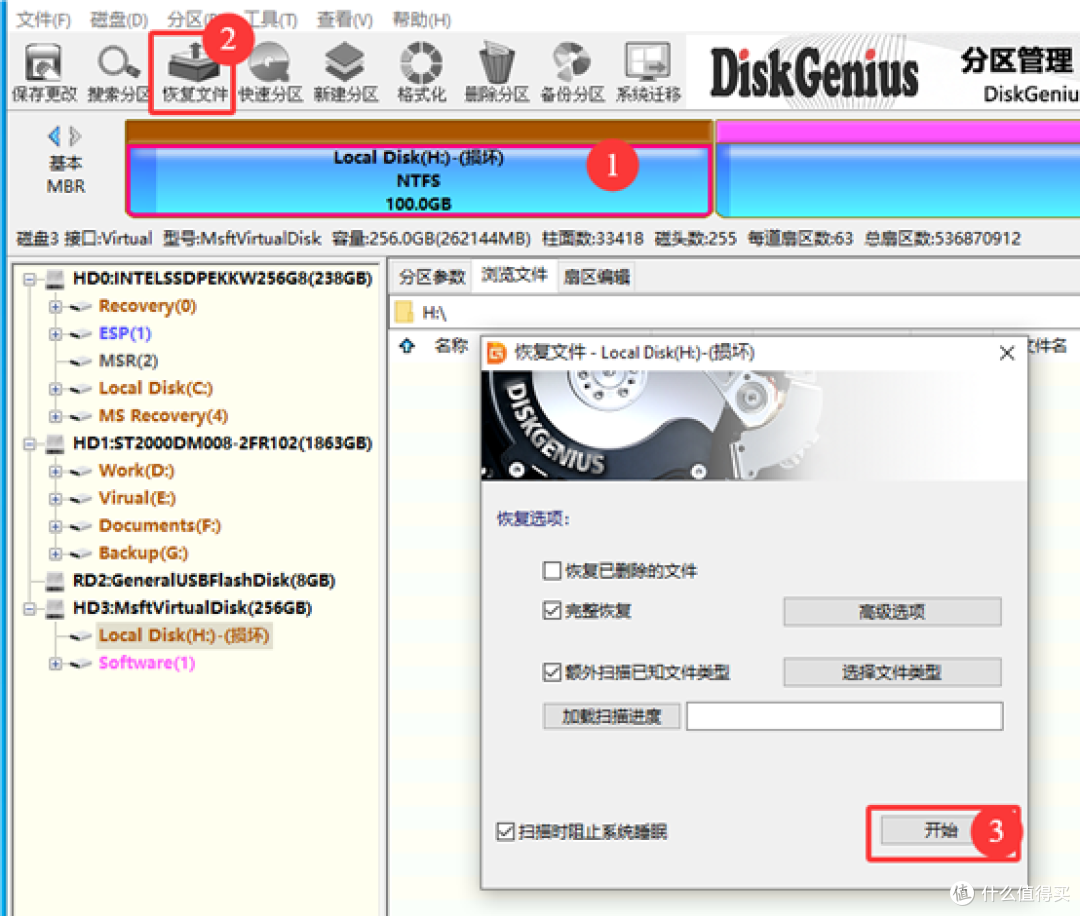Click the scan progress file path field
This screenshot has width=1080, height=916.
click(x=844, y=716)
